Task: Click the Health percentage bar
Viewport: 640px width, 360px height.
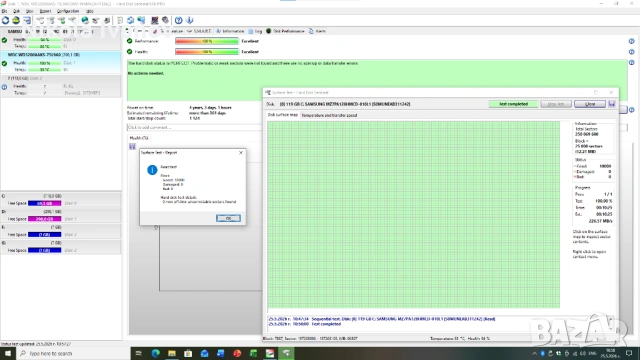Action: point(207,52)
